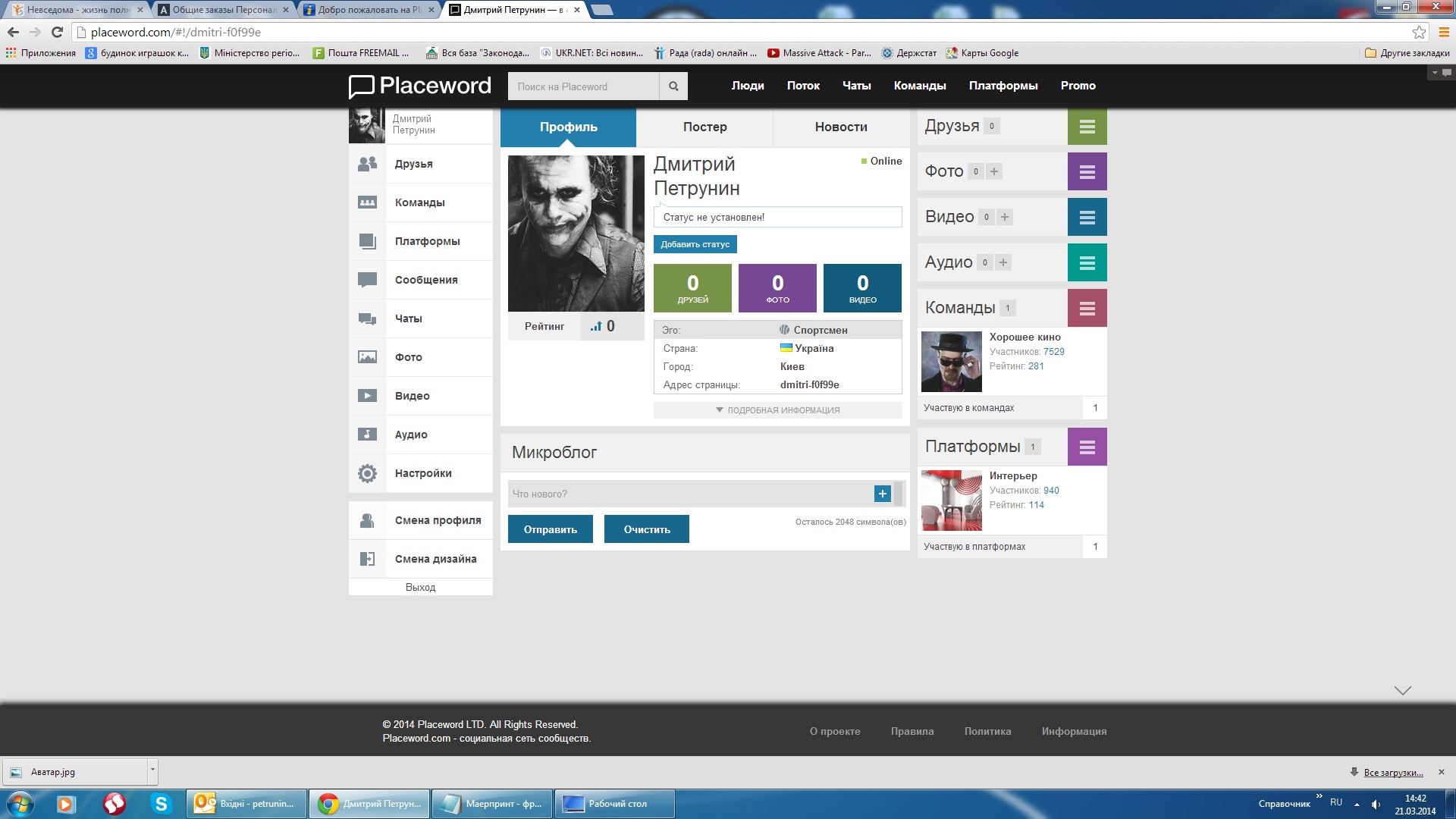This screenshot has height=819, width=1456.
Task: Open Хорошее кино team link
Action: [x=1025, y=337]
